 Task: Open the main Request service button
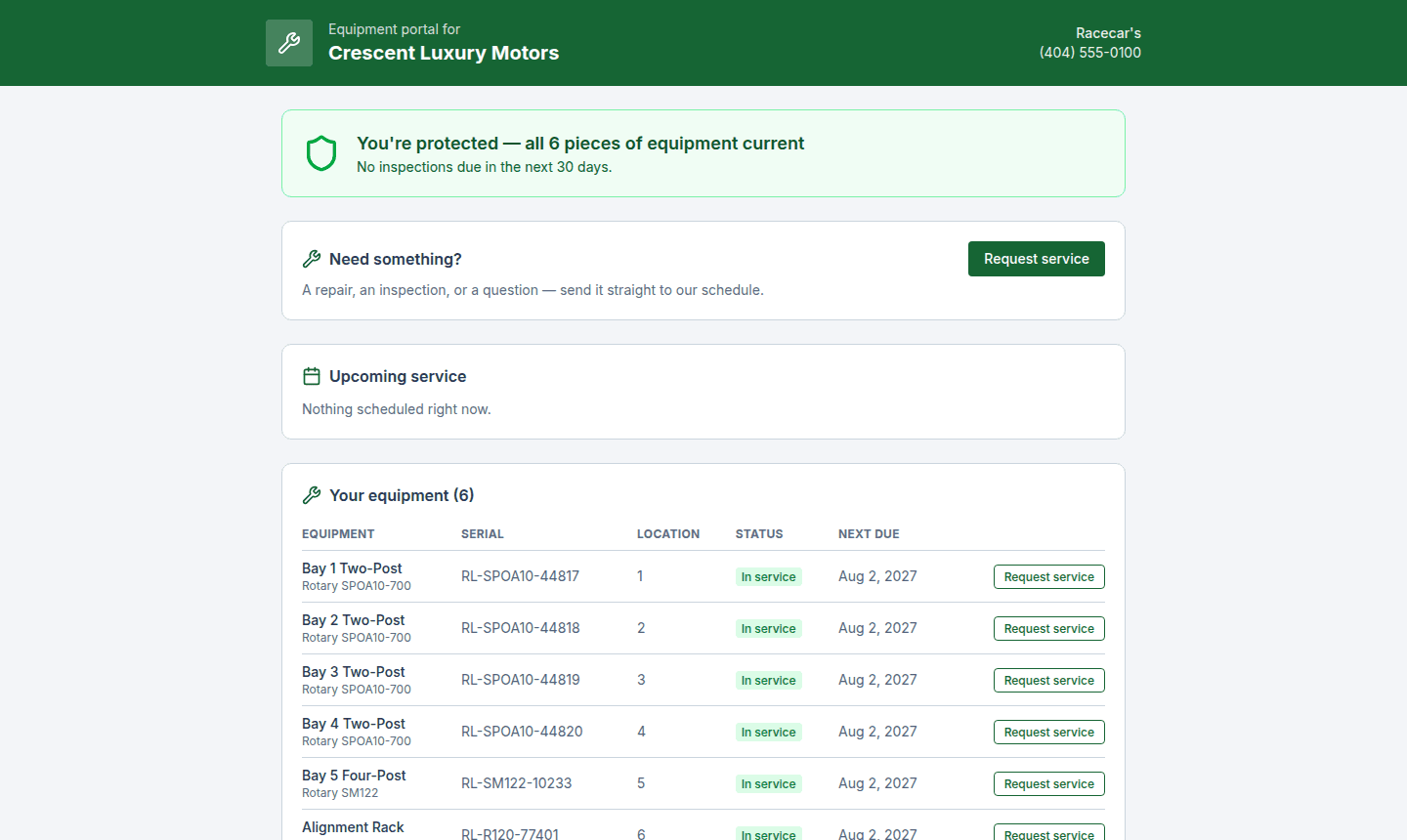point(1037,259)
